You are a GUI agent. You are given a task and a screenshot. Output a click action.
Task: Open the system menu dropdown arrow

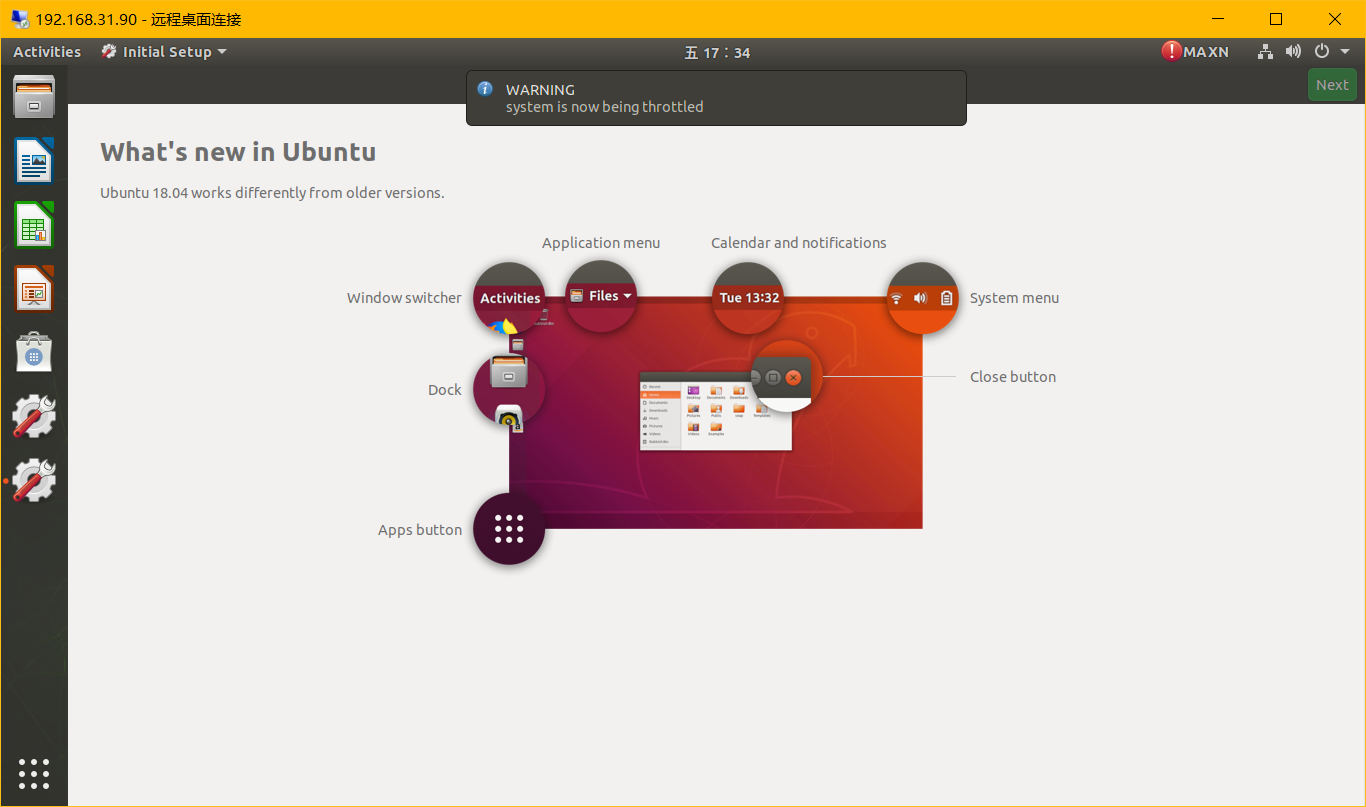[1345, 51]
